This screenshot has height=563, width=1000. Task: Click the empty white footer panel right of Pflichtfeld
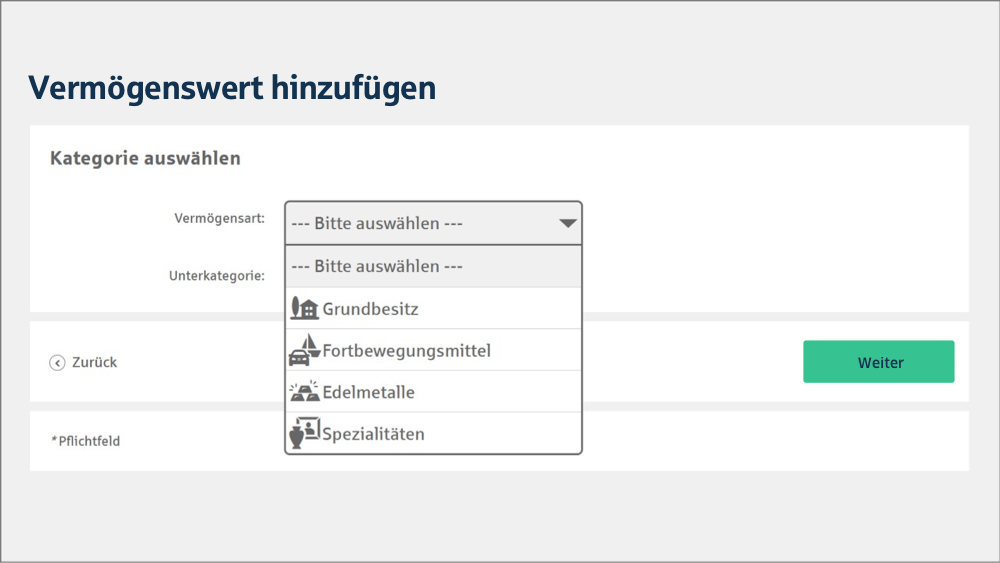click(776, 441)
